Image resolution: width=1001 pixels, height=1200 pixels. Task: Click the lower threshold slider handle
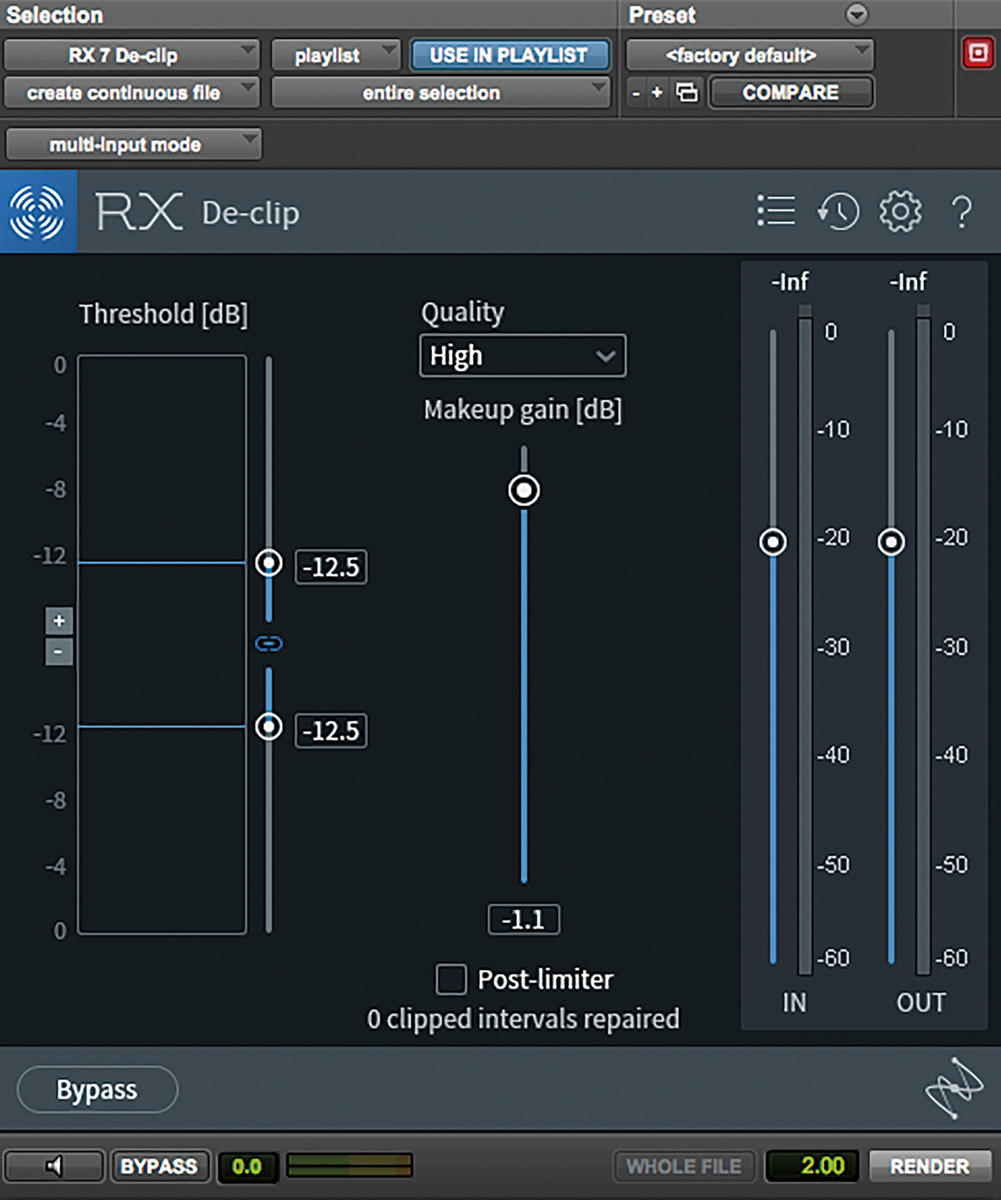click(x=269, y=726)
